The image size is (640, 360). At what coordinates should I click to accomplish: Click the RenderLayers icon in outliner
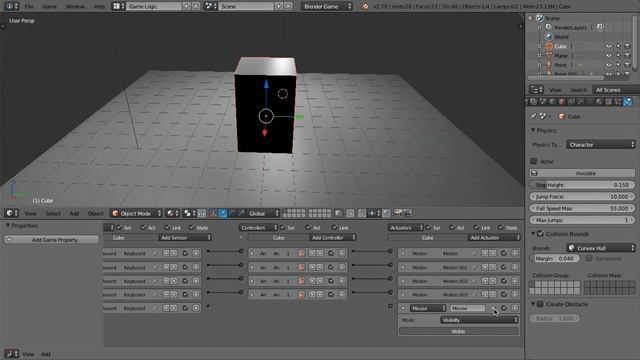point(549,27)
